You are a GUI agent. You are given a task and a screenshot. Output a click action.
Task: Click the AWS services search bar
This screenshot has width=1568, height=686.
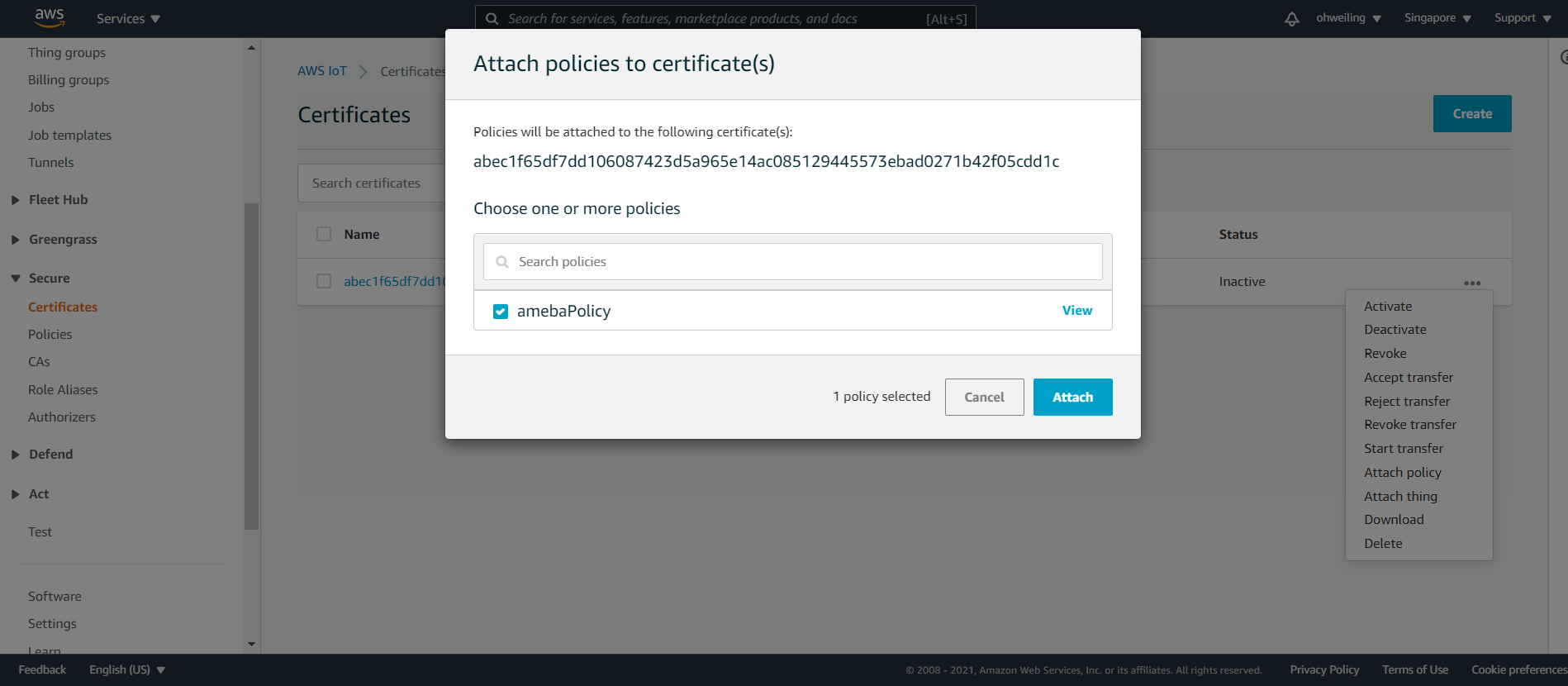pos(725,18)
